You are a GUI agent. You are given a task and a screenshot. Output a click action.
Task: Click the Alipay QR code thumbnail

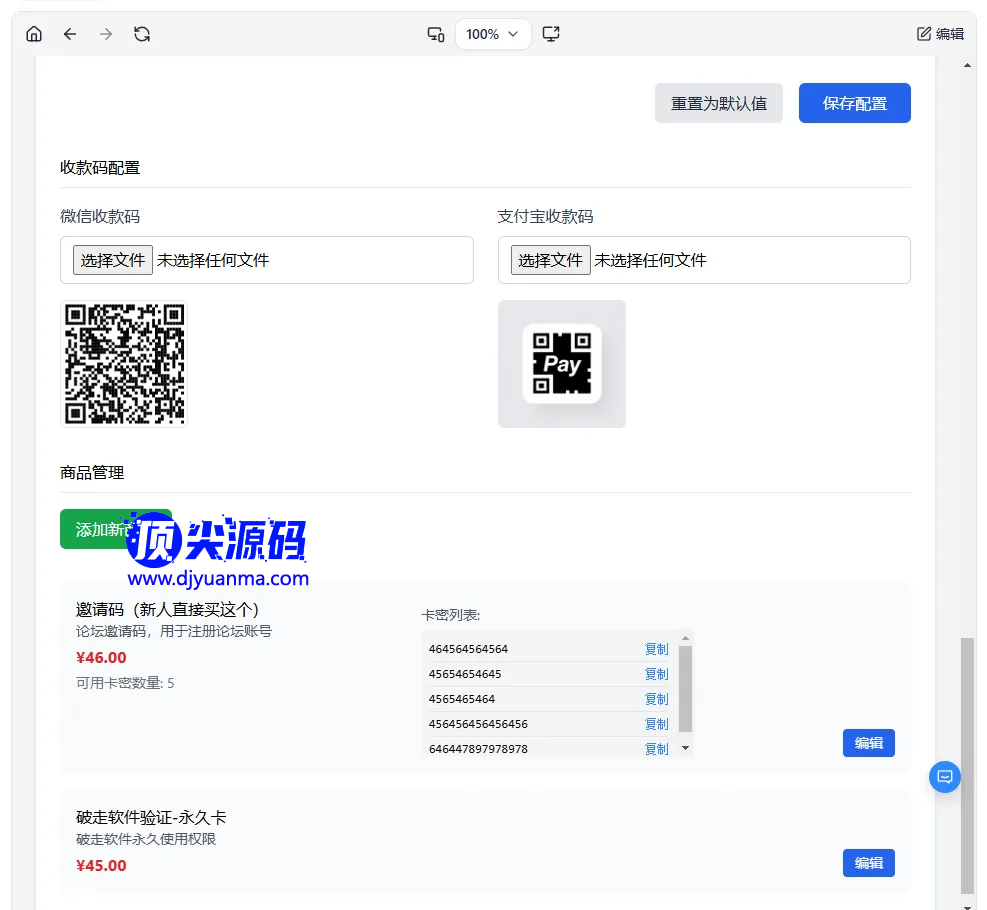[562, 364]
